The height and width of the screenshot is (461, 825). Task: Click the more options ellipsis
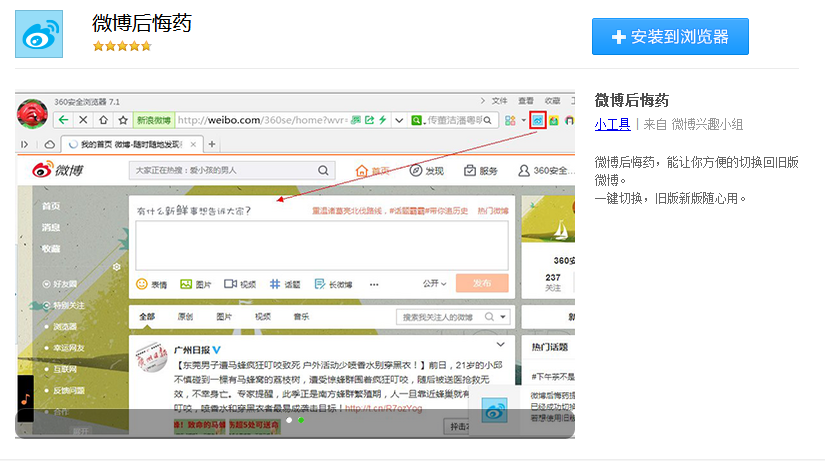click(x=374, y=285)
